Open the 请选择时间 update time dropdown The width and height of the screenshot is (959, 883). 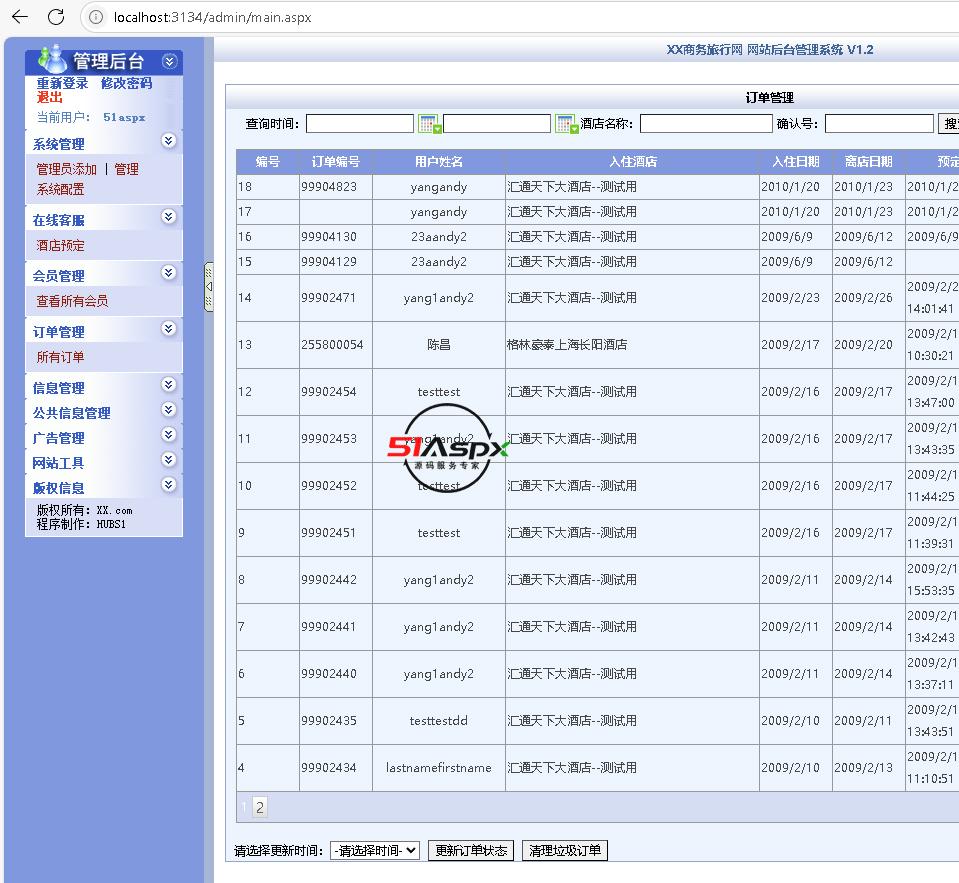point(375,851)
